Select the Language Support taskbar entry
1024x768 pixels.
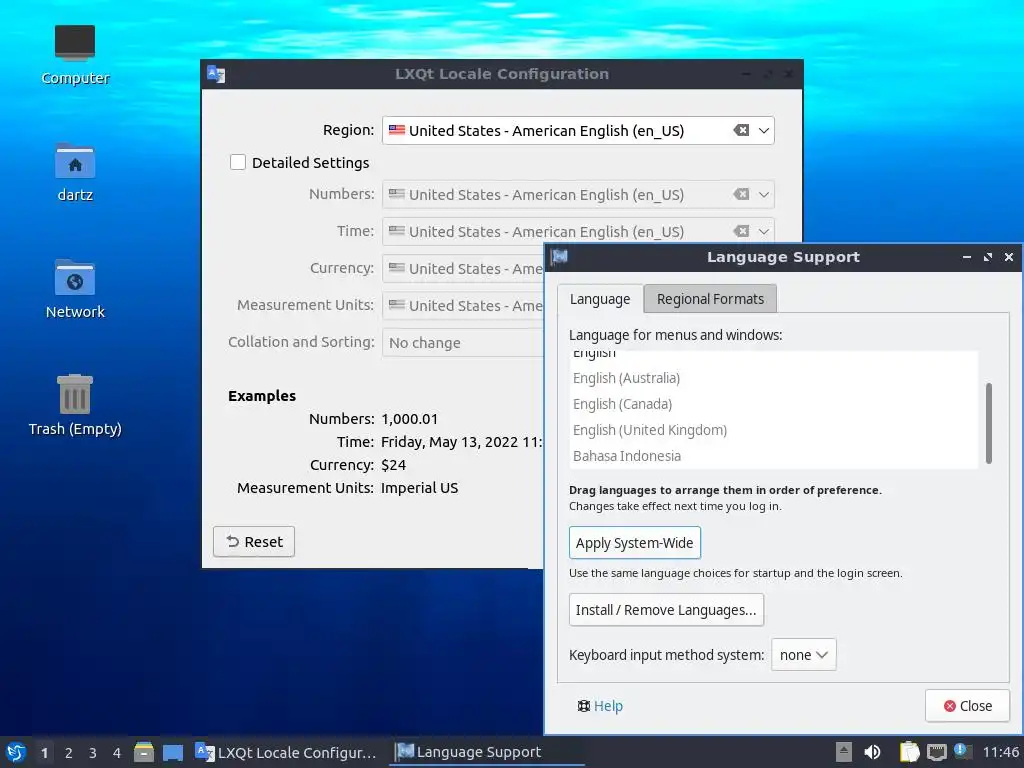[x=488, y=752]
